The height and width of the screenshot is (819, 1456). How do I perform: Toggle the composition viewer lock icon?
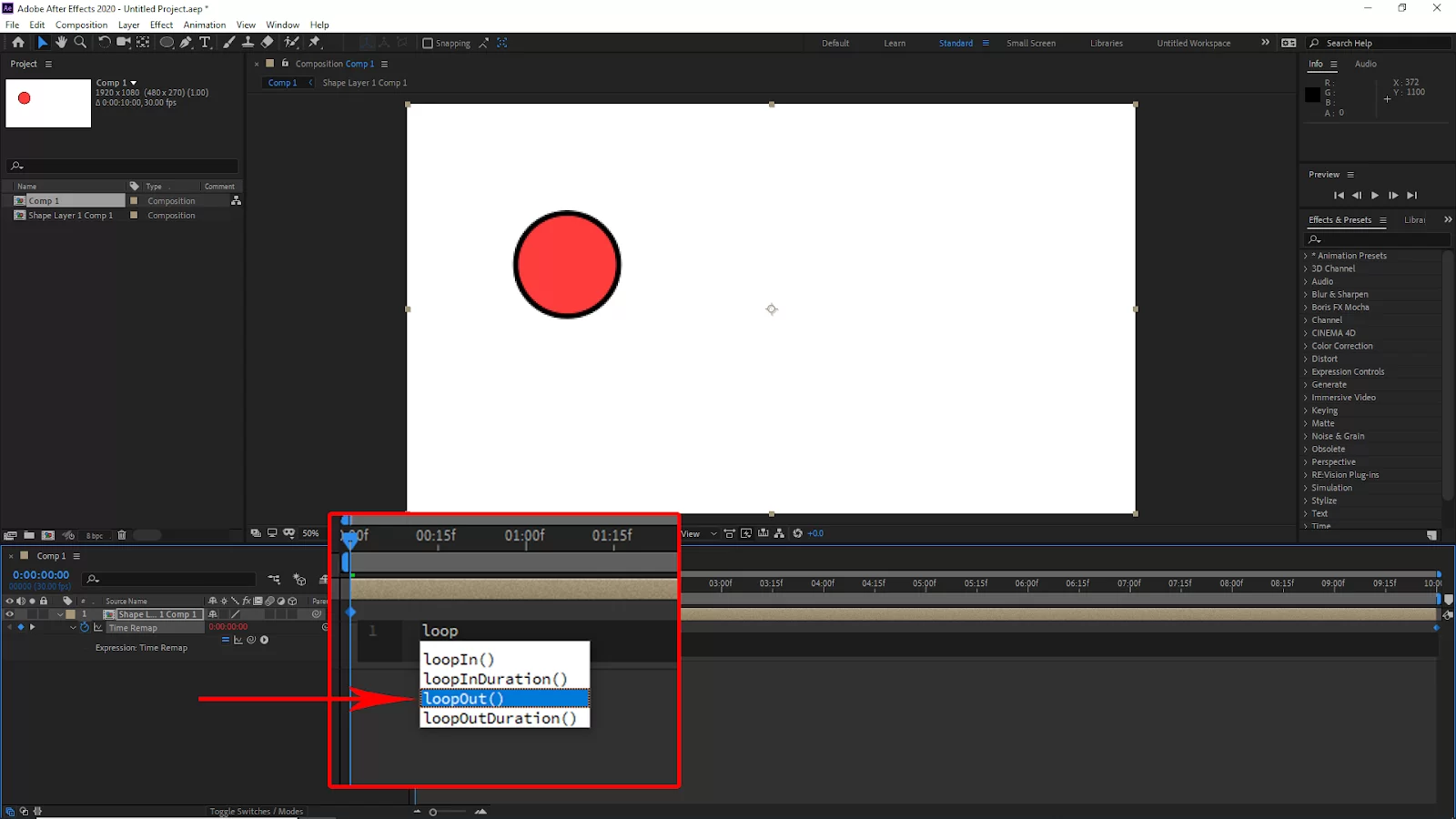(285, 64)
